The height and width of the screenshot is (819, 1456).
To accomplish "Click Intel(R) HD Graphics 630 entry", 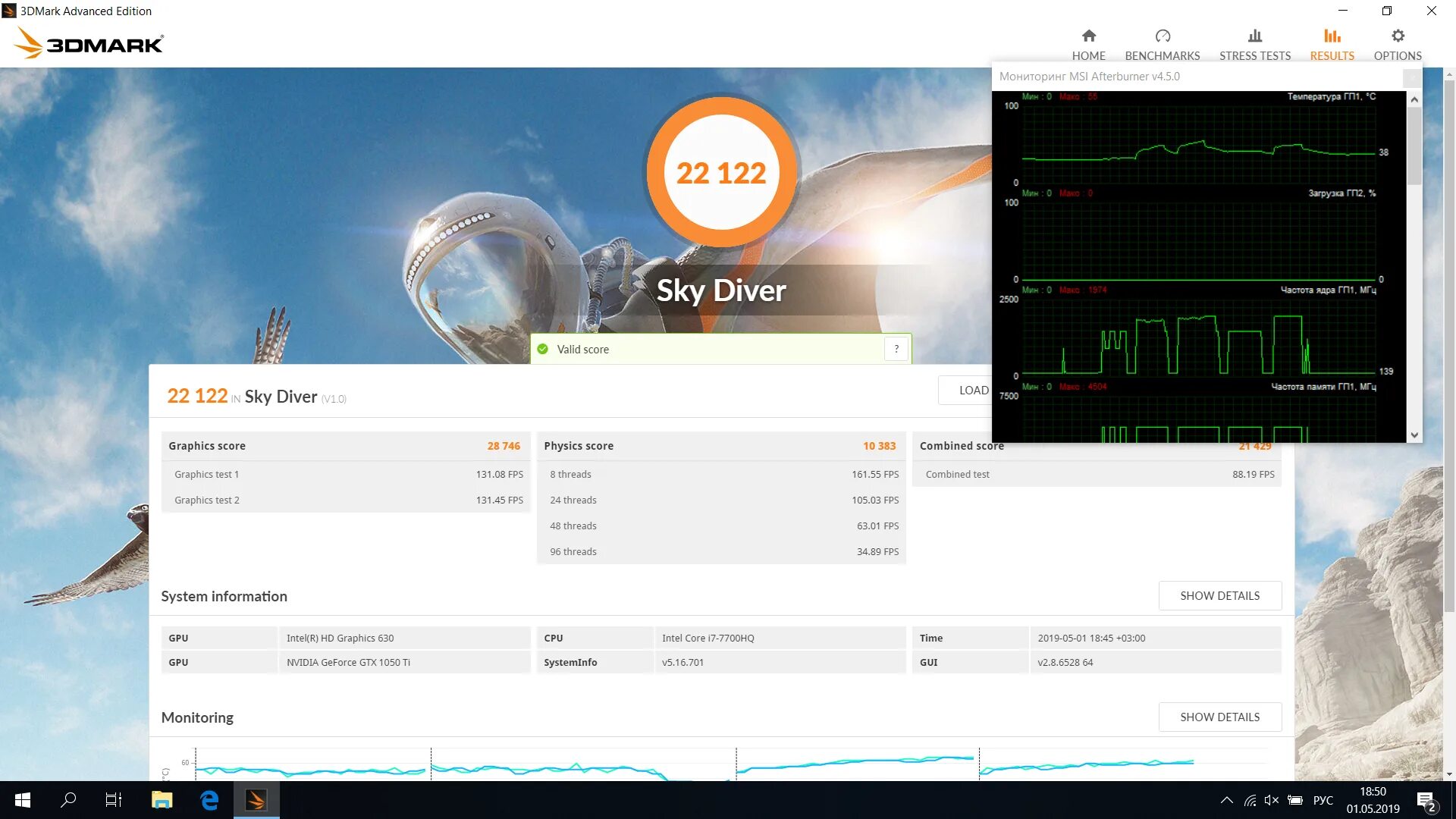I will 405,638.
